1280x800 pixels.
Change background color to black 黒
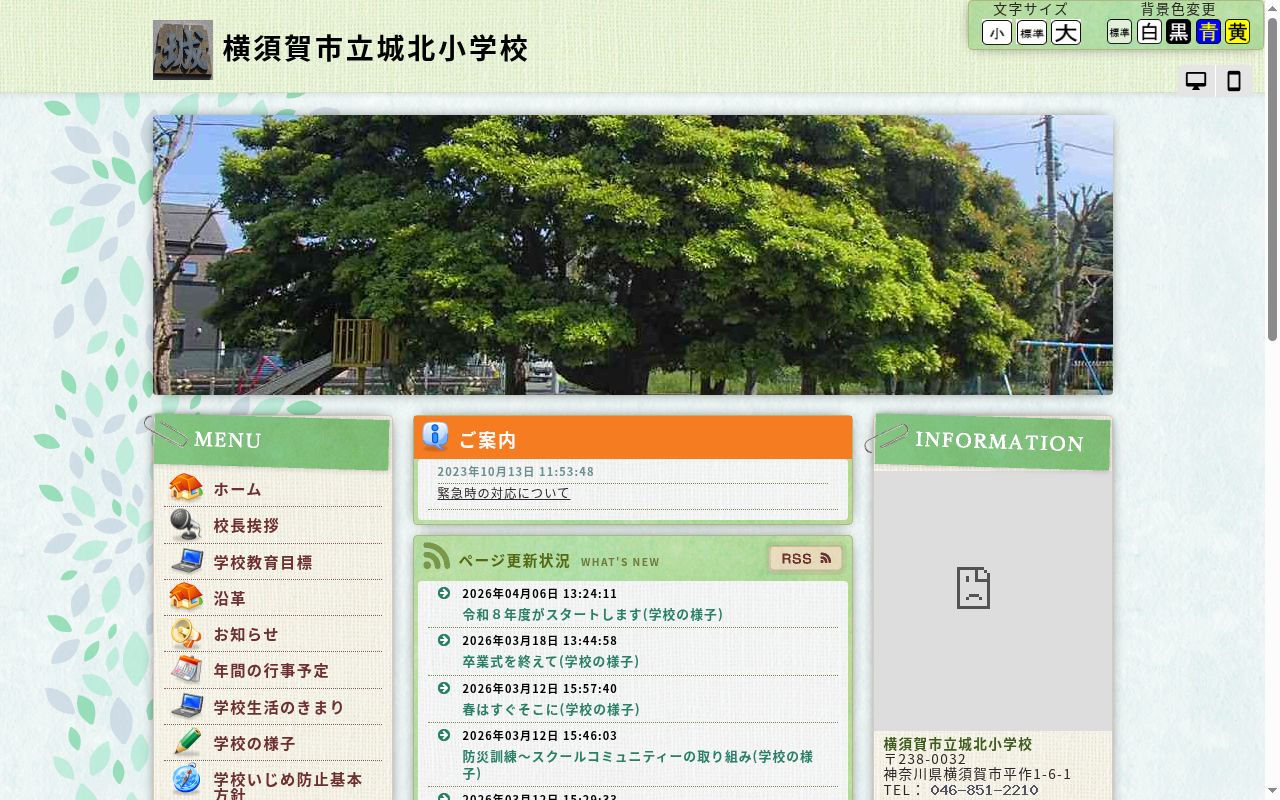pos(1179,32)
